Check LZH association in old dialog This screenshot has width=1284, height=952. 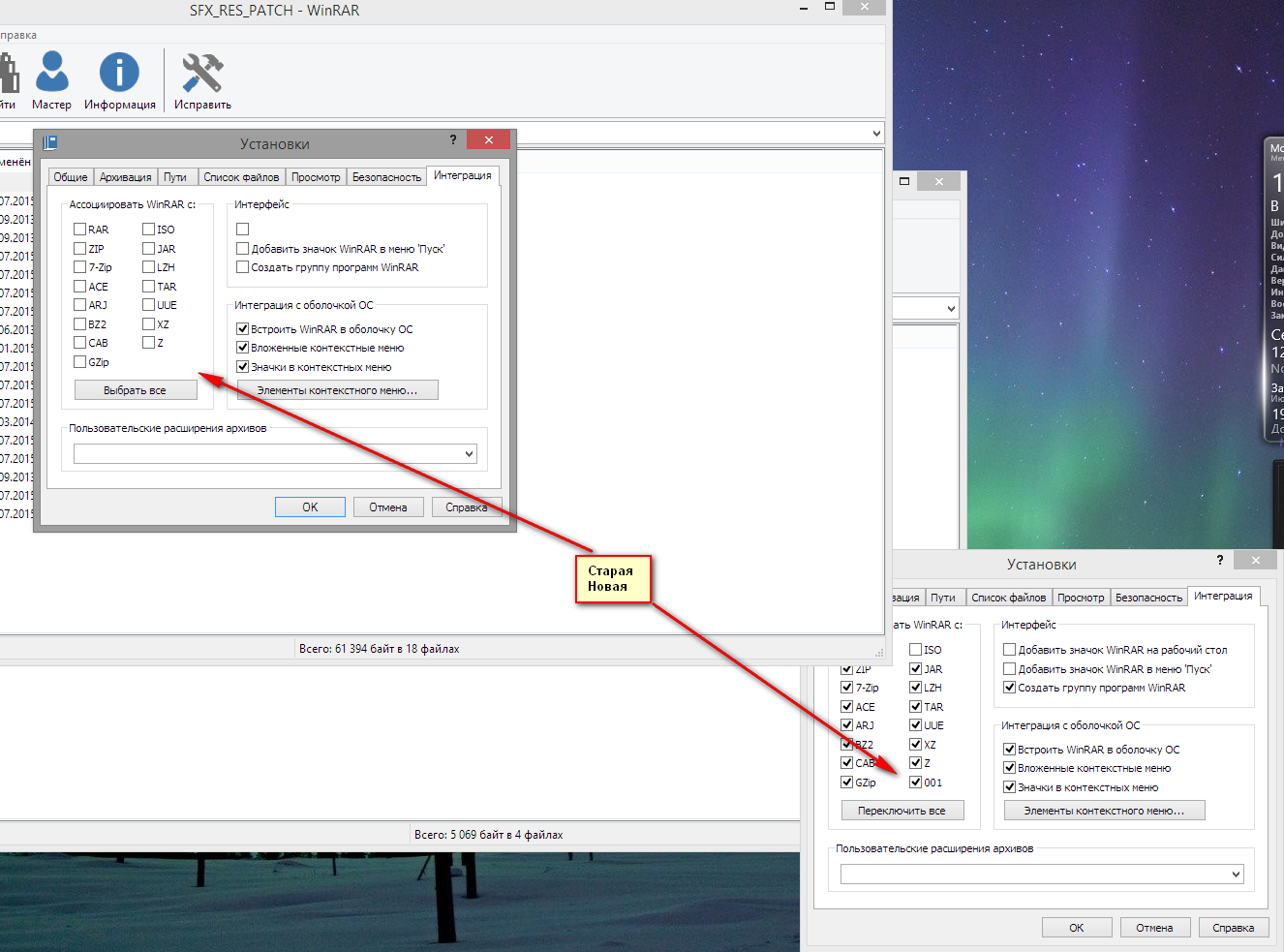[x=149, y=267]
